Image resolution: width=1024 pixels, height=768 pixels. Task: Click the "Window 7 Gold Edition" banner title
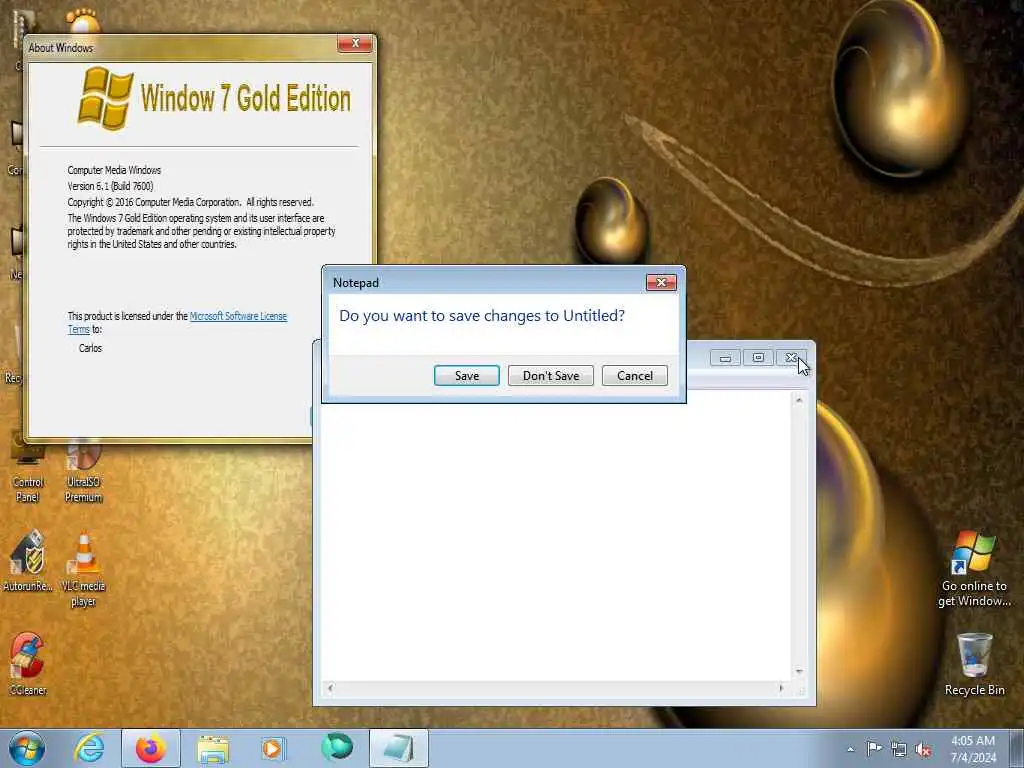click(x=246, y=99)
